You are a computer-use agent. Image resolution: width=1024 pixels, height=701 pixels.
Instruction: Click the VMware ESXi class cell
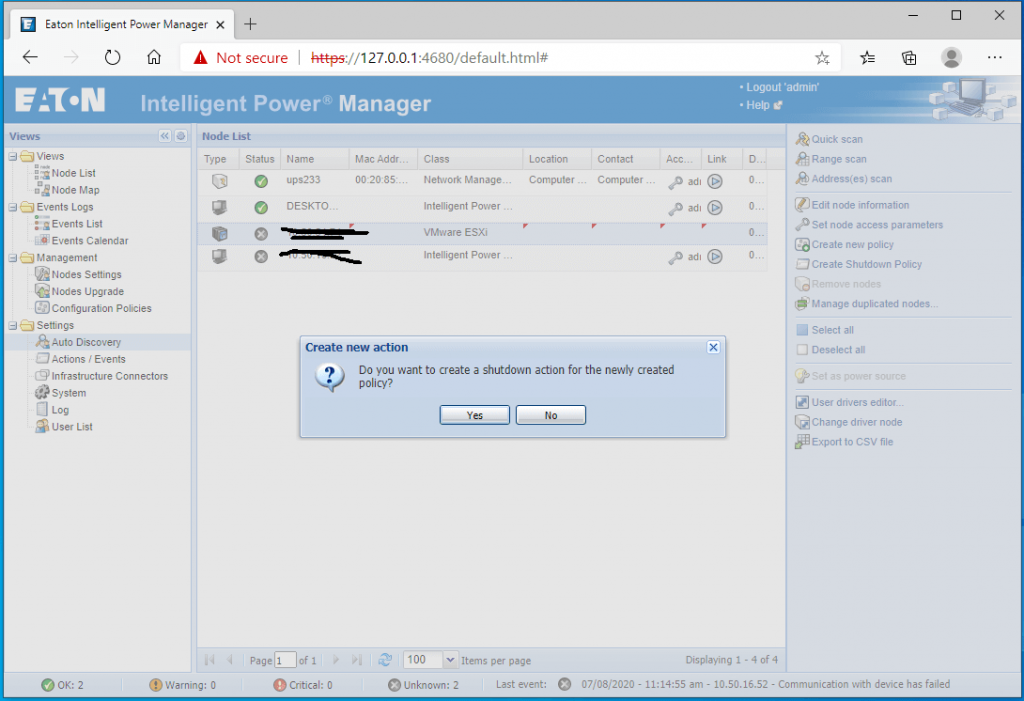tap(455, 233)
